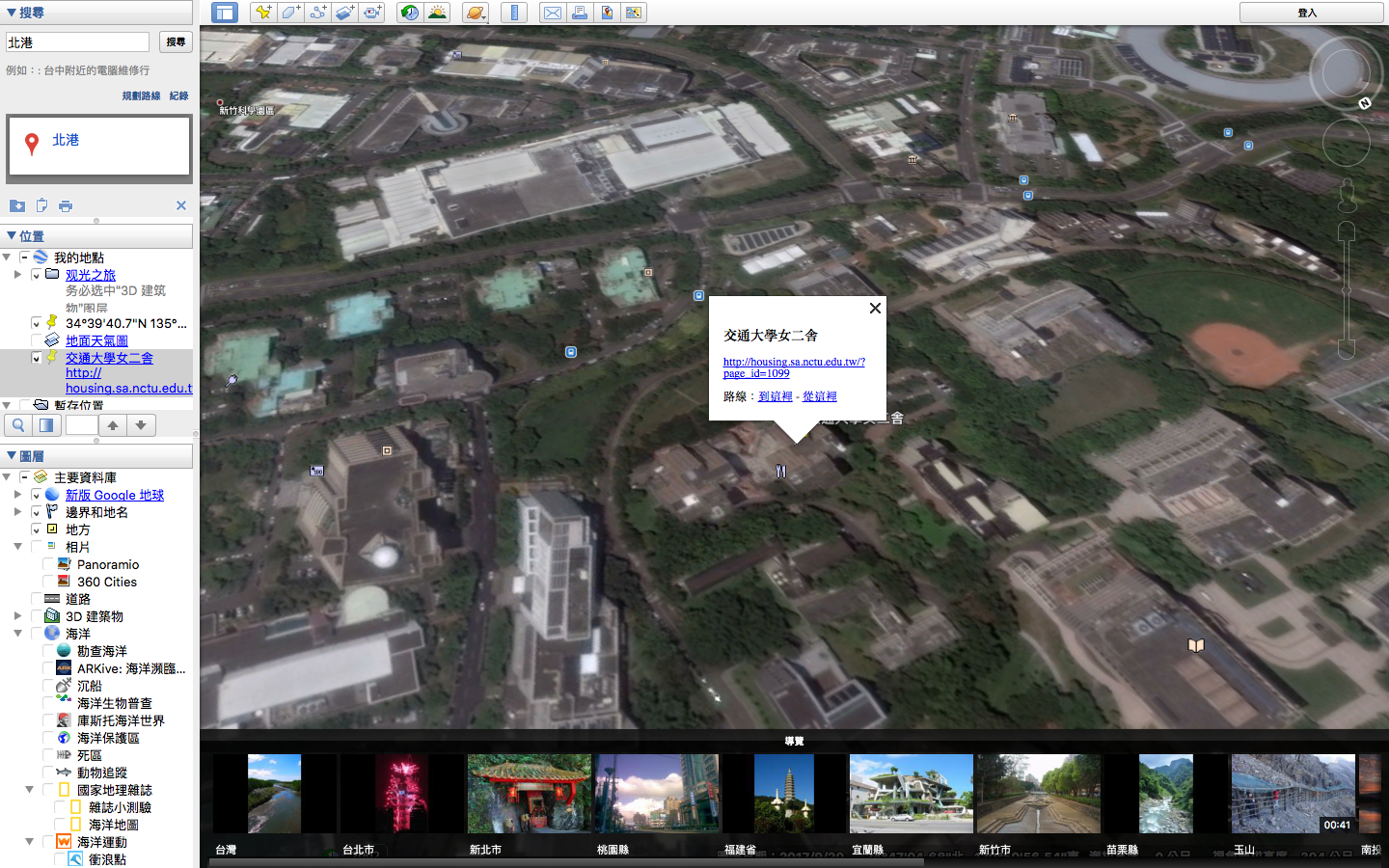1389x868 pixels.
Task: Open the 新北市 tour thumbnail
Action: [529, 794]
